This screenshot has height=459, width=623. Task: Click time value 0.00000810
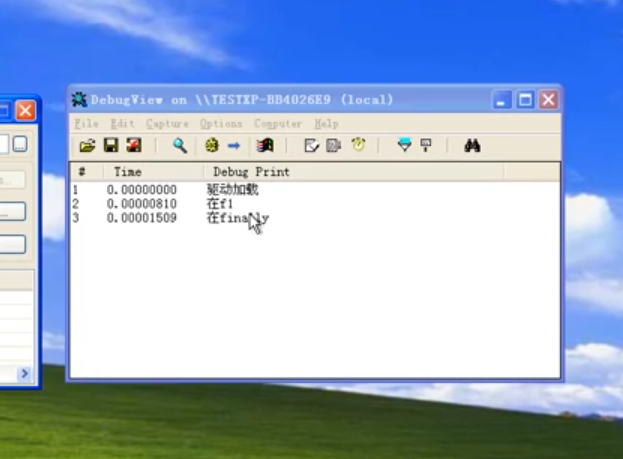pyautogui.click(x=141, y=204)
